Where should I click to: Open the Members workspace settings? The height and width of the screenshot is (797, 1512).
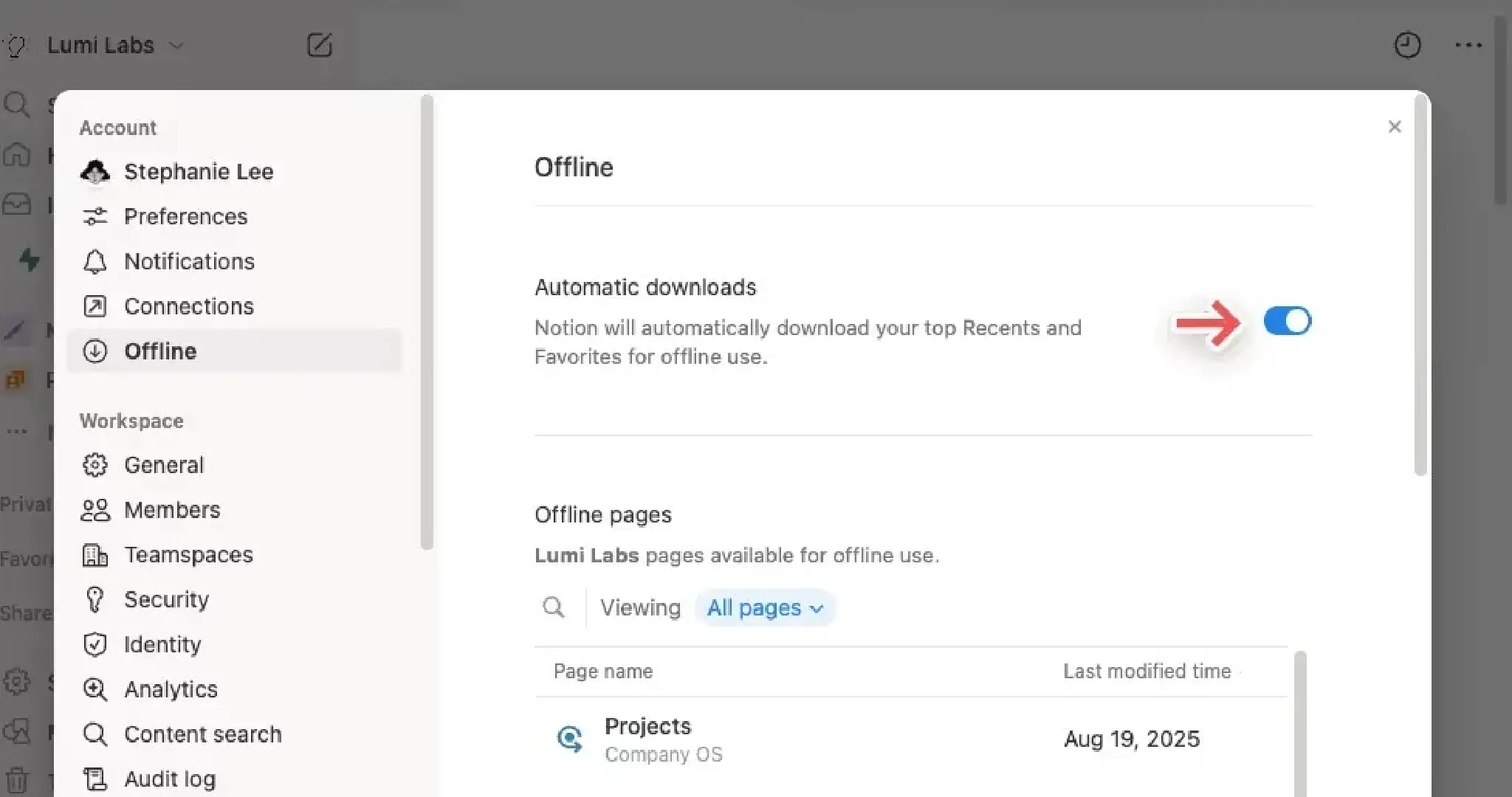point(171,510)
